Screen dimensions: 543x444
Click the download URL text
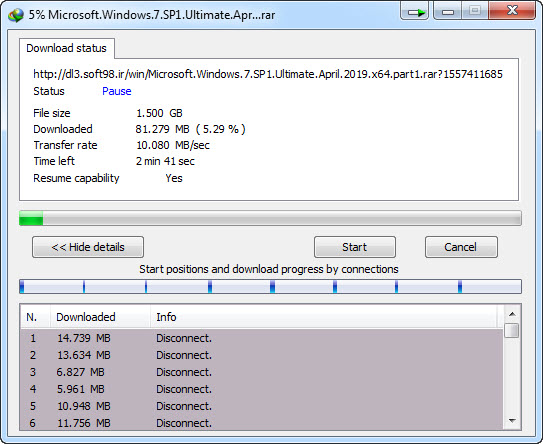pyautogui.click(x=268, y=74)
